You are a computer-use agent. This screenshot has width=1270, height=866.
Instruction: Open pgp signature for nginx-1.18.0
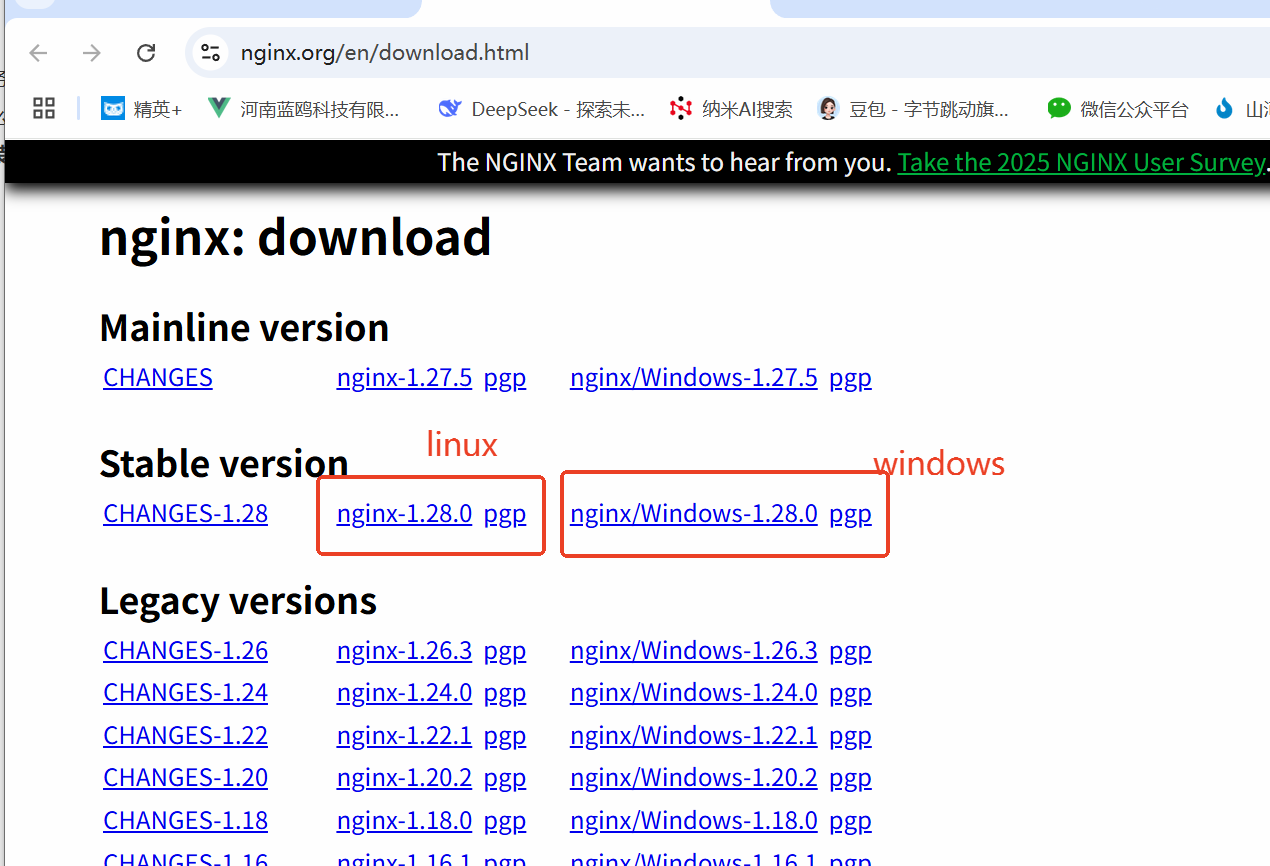click(x=505, y=821)
